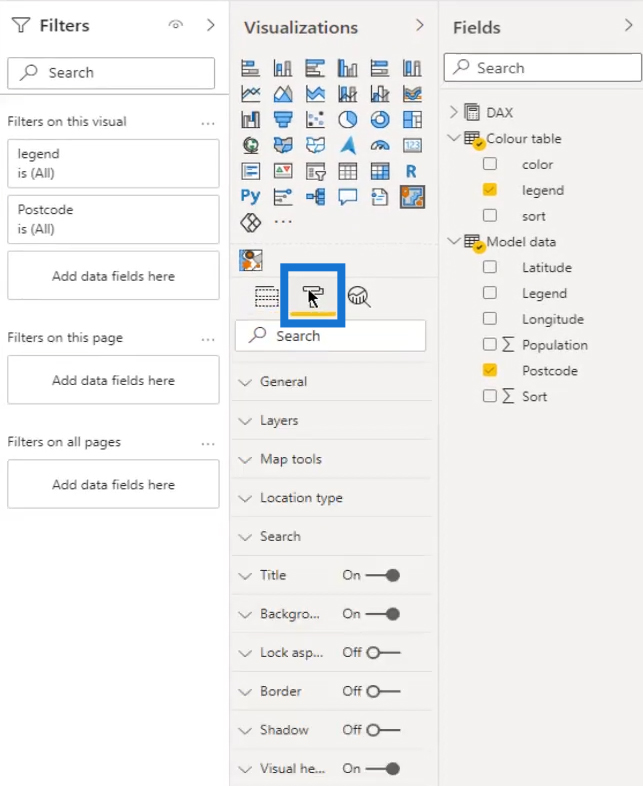
Task: Select the decomposition tree visual
Action: tap(315, 196)
